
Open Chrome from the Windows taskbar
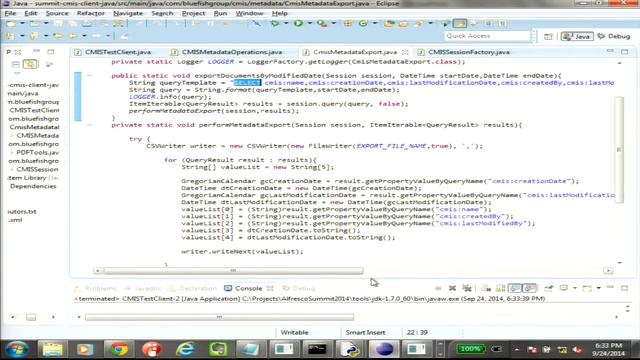tap(119, 349)
